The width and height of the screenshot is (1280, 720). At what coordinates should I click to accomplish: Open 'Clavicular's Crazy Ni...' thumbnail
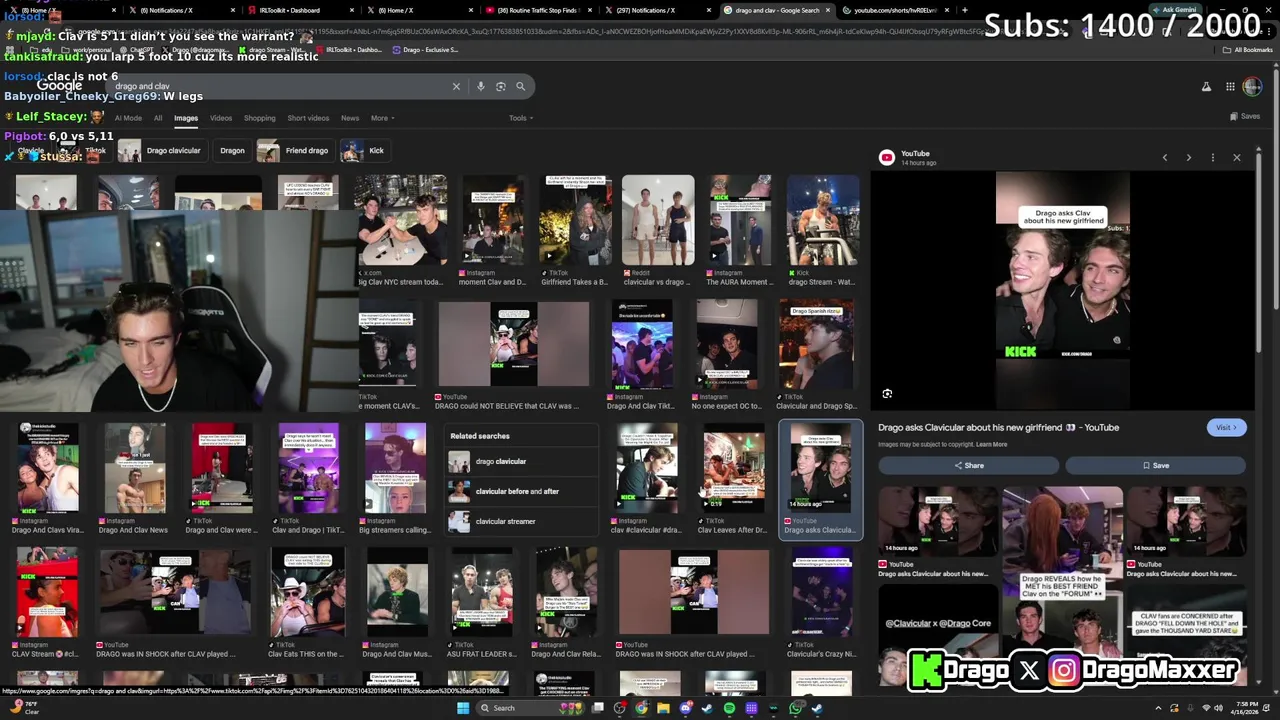(821, 593)
